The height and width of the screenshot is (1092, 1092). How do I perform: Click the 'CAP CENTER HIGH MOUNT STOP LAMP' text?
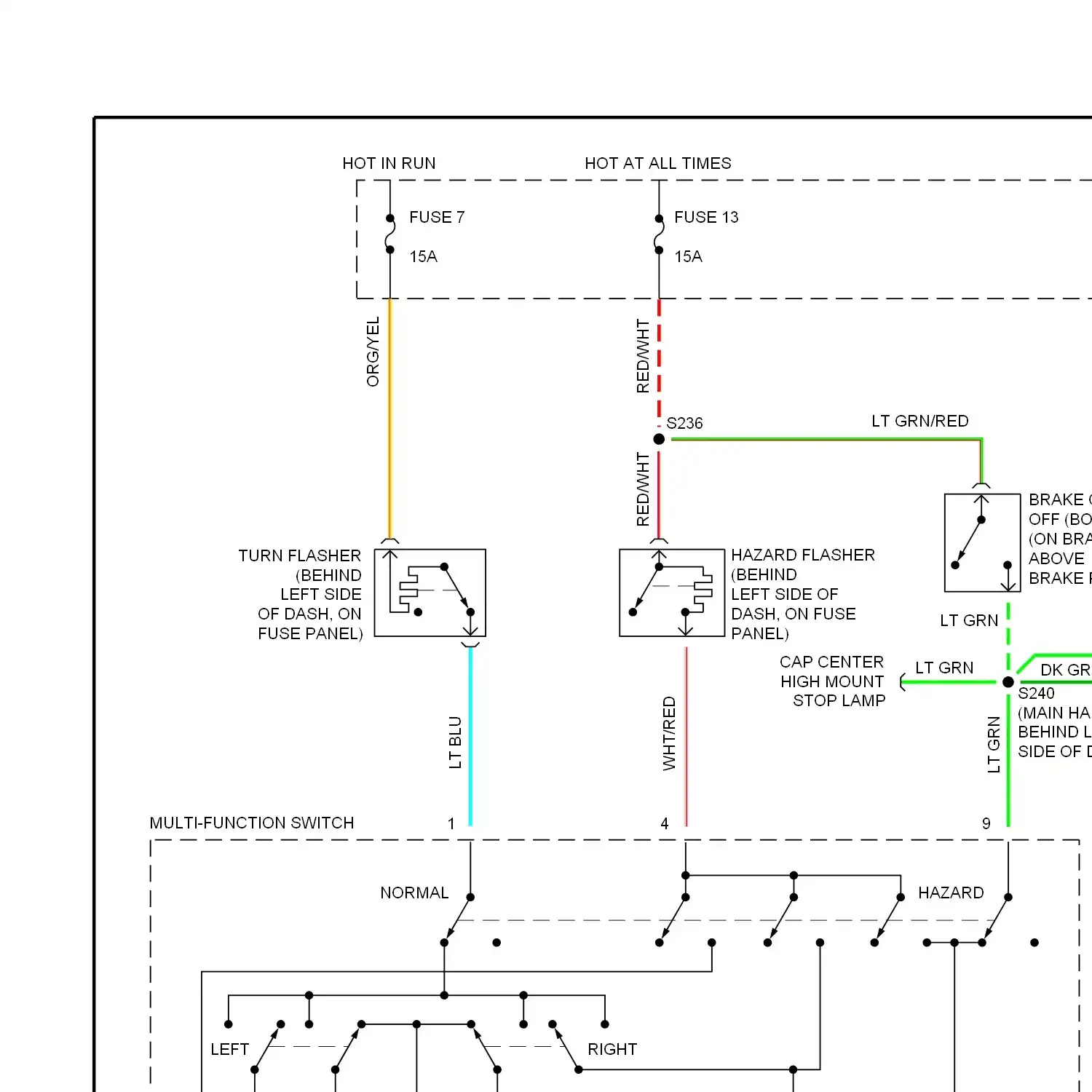(832, 681)
